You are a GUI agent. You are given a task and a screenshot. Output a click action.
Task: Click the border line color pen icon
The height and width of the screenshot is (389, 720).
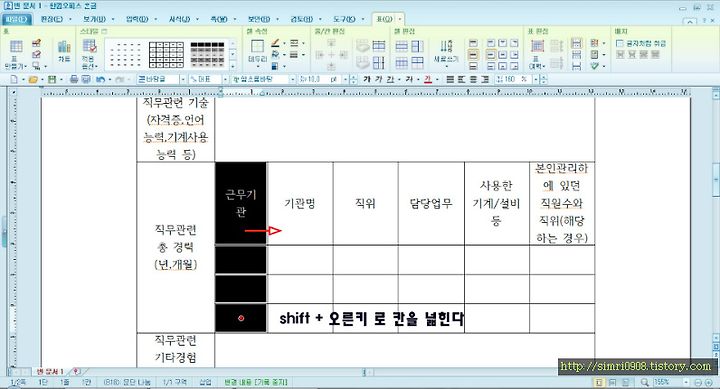pos(275,44)
